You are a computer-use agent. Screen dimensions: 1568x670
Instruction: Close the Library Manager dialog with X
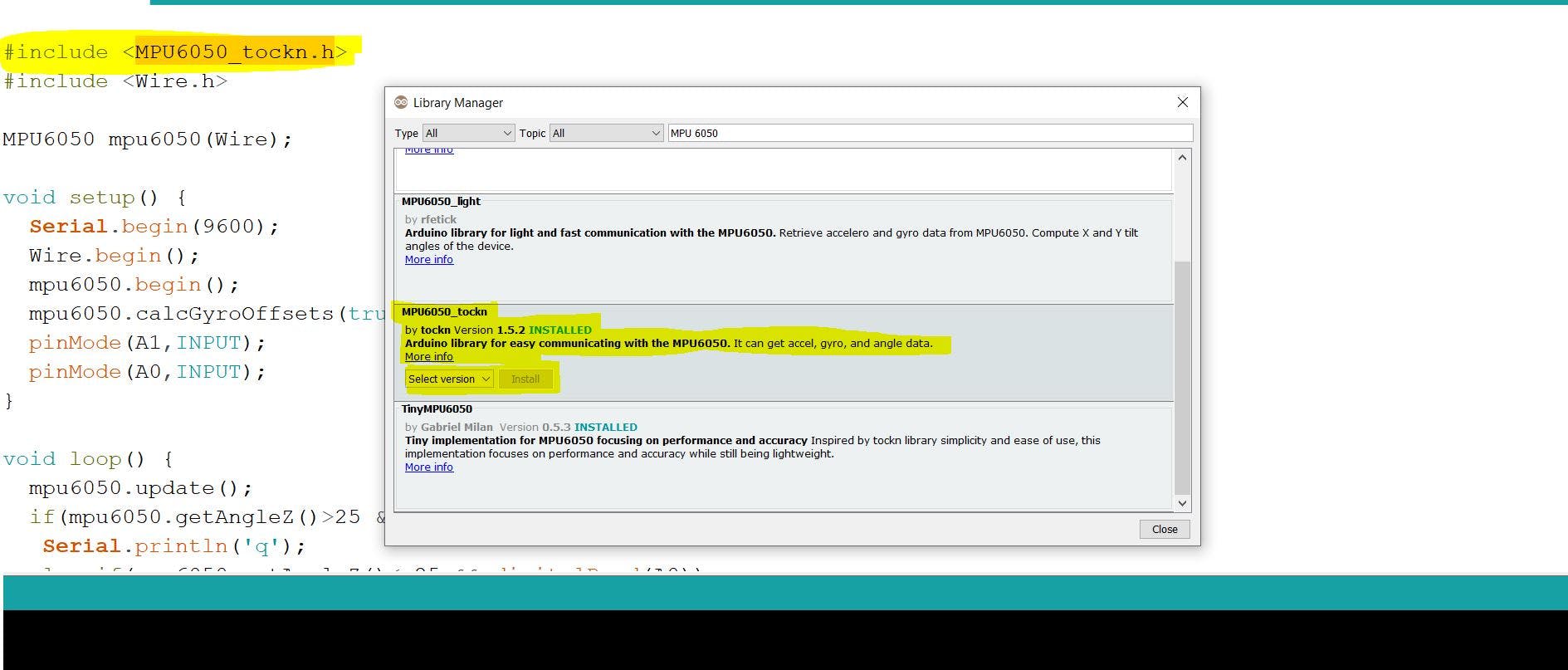click(x=1182, y=102)
